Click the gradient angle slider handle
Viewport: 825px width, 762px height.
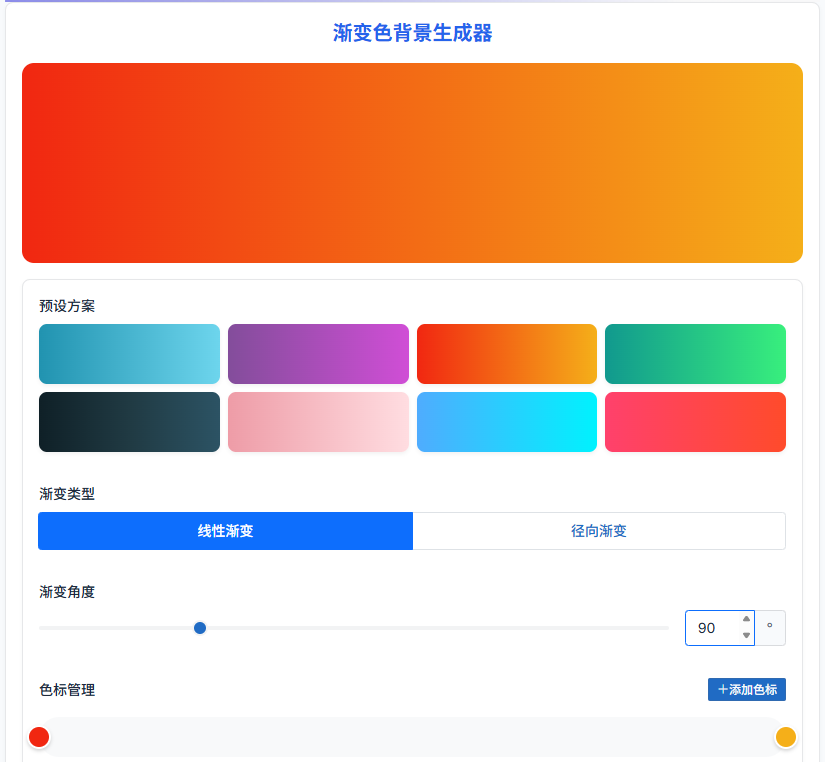[200, 628]
